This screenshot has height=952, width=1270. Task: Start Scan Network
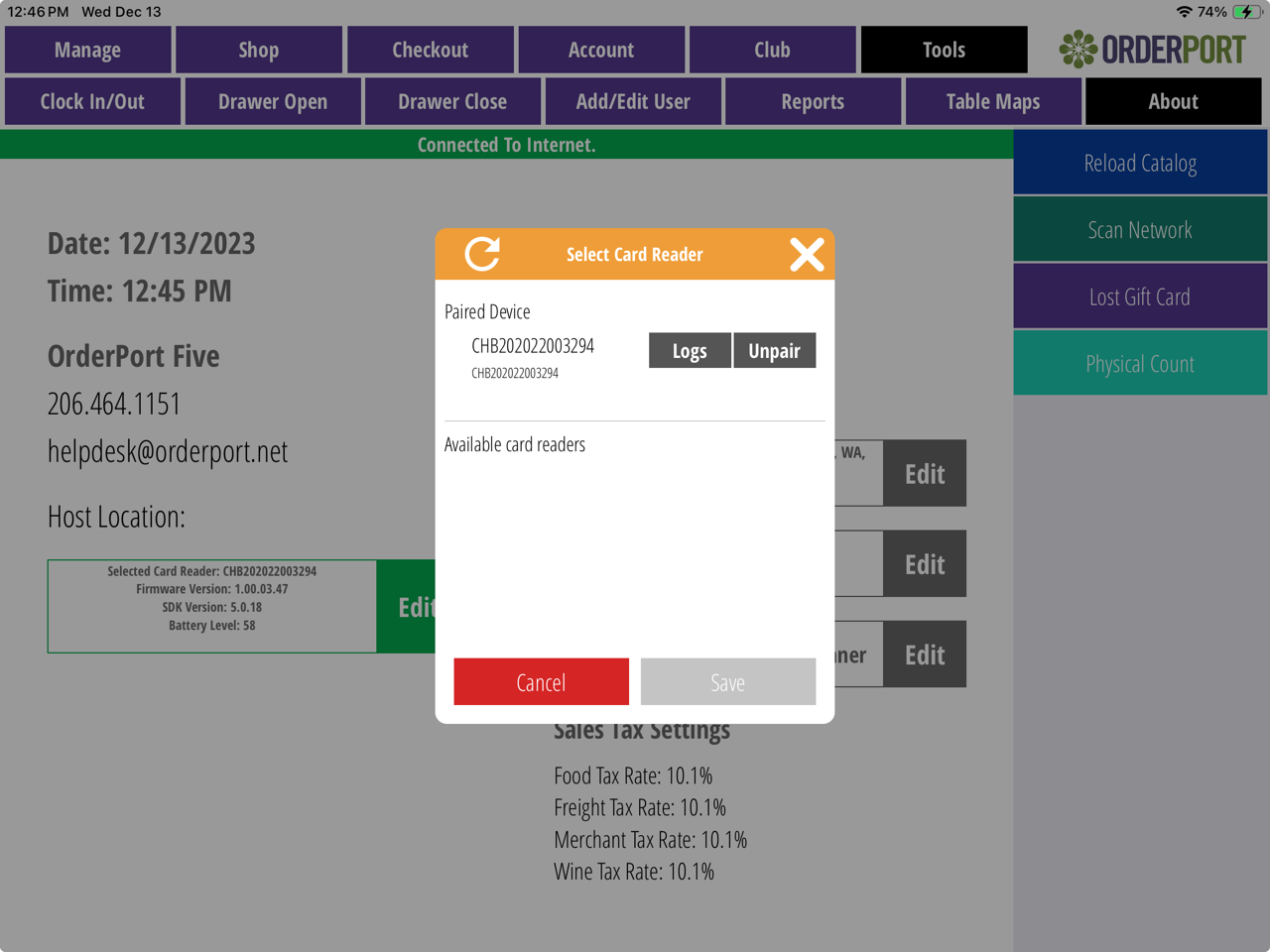pos(1140,230)
